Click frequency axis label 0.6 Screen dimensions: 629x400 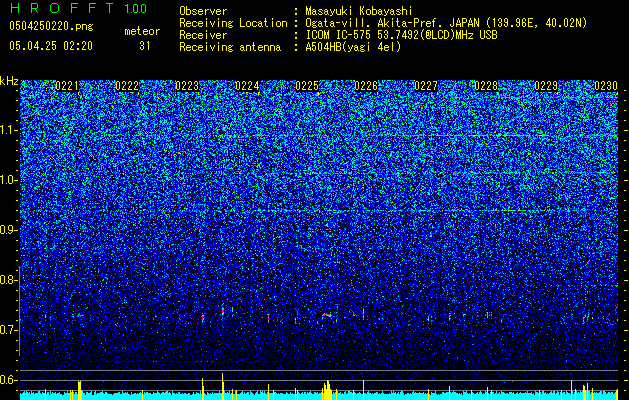pos(9,380)
